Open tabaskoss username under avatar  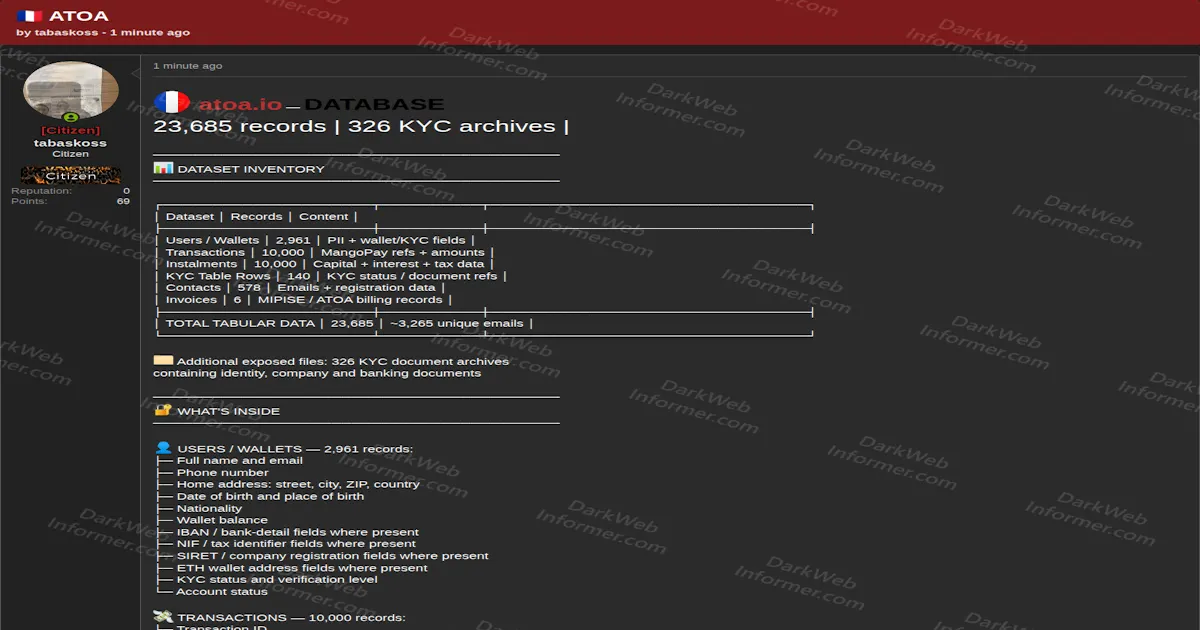coord(71,143)
